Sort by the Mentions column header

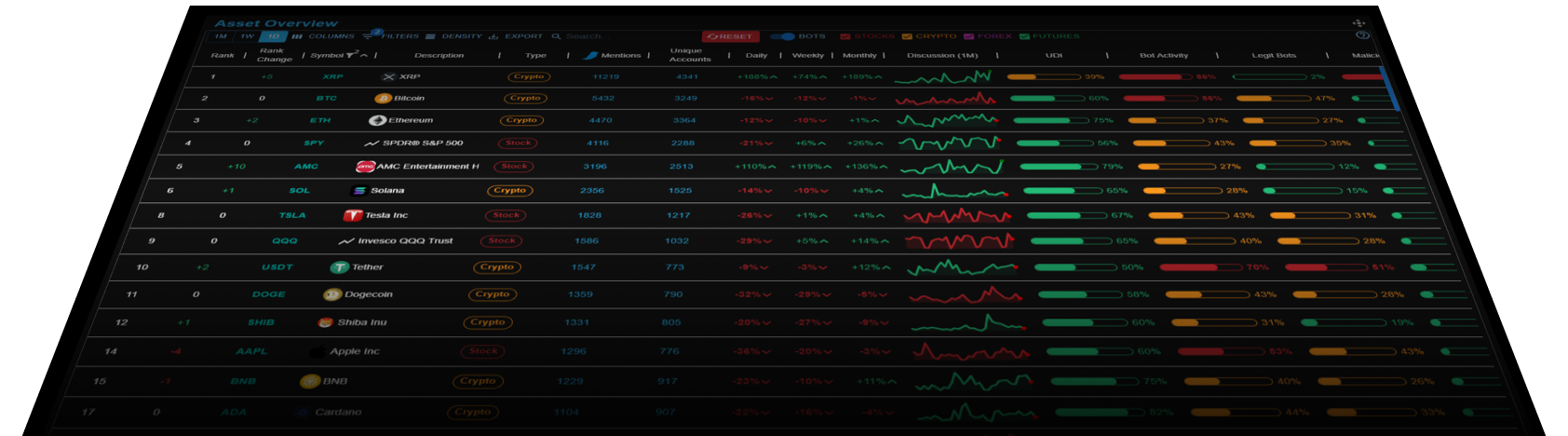[620, 55]
